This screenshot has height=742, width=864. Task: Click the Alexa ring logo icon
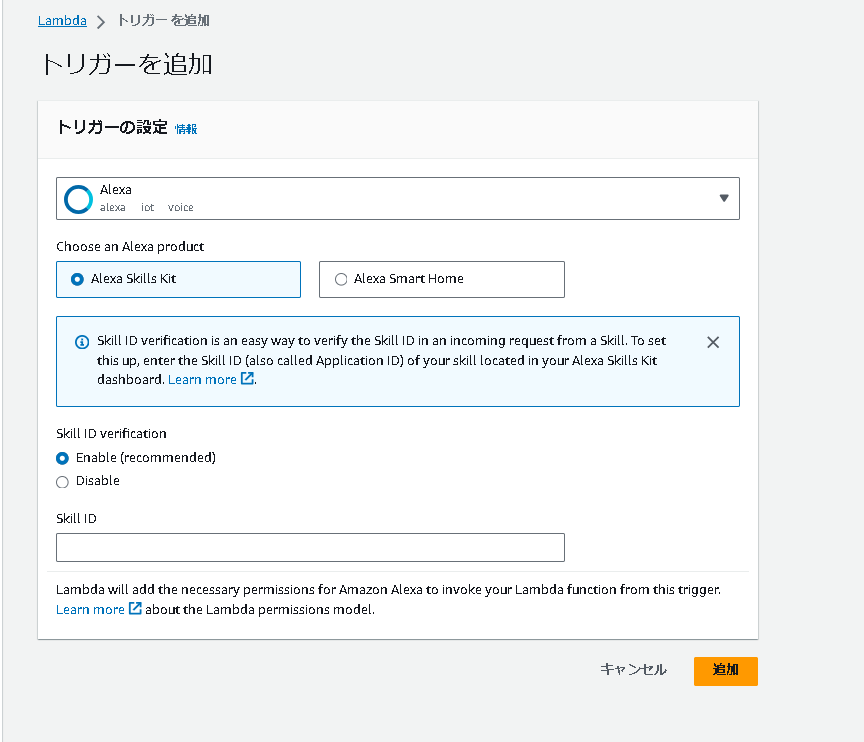[x=78, y=198]
